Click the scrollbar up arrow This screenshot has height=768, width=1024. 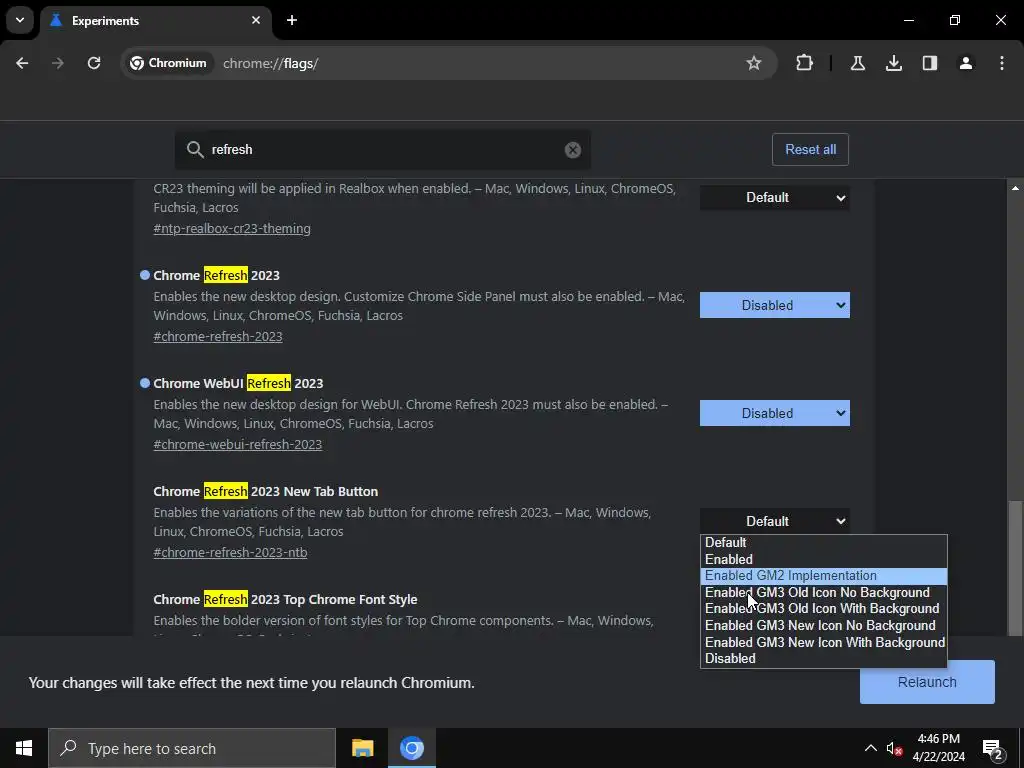click(1015, 189)
